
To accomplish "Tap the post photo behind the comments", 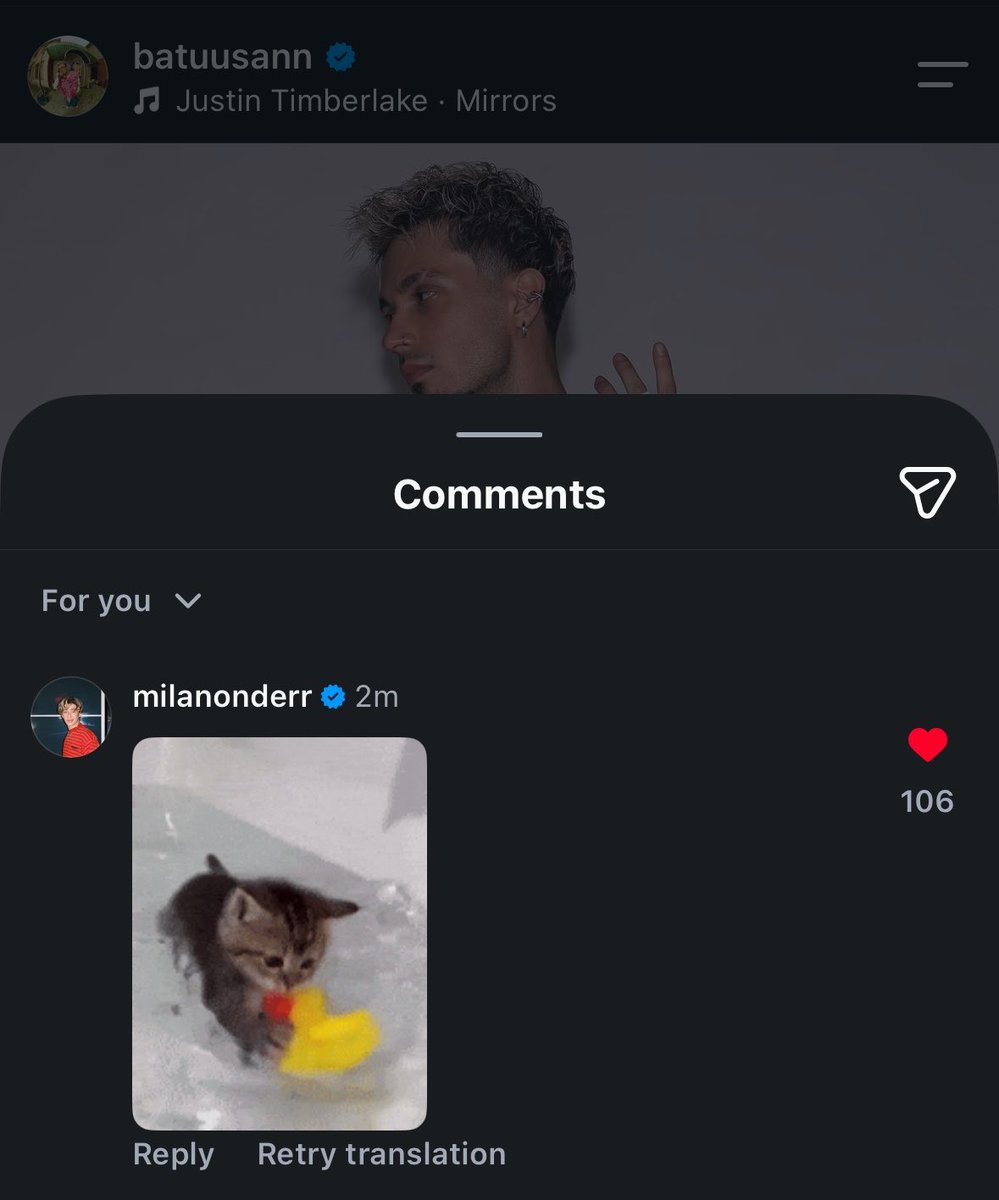I will (x=499, y=270).
